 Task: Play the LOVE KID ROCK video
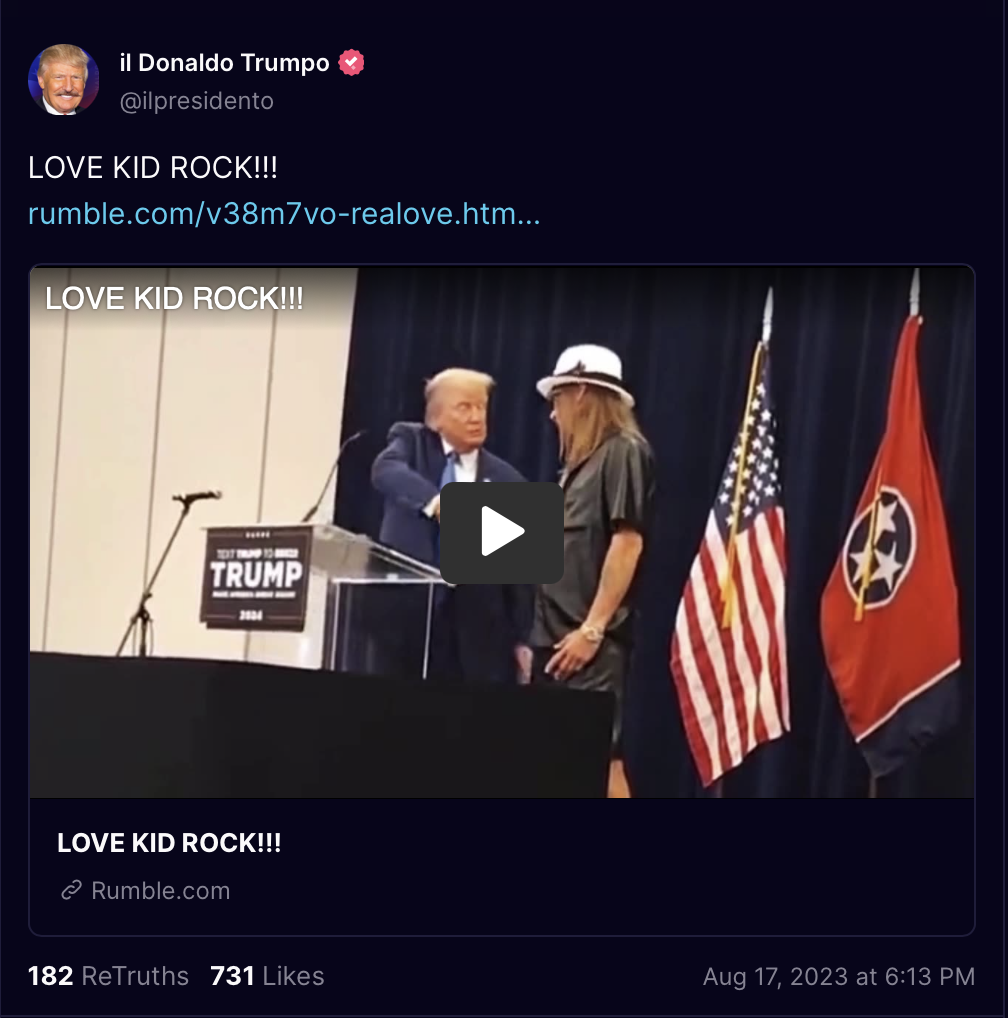click(502, 532)
